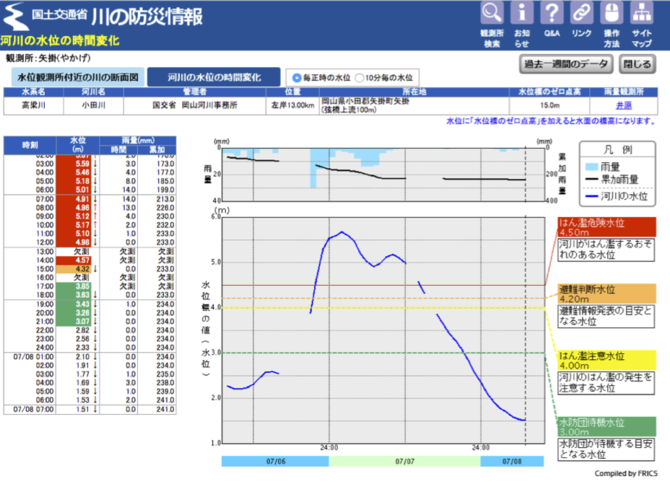Click the 07/08 date bar segment
The width and height of the screenshot is (670, 484).
point(513,461)
